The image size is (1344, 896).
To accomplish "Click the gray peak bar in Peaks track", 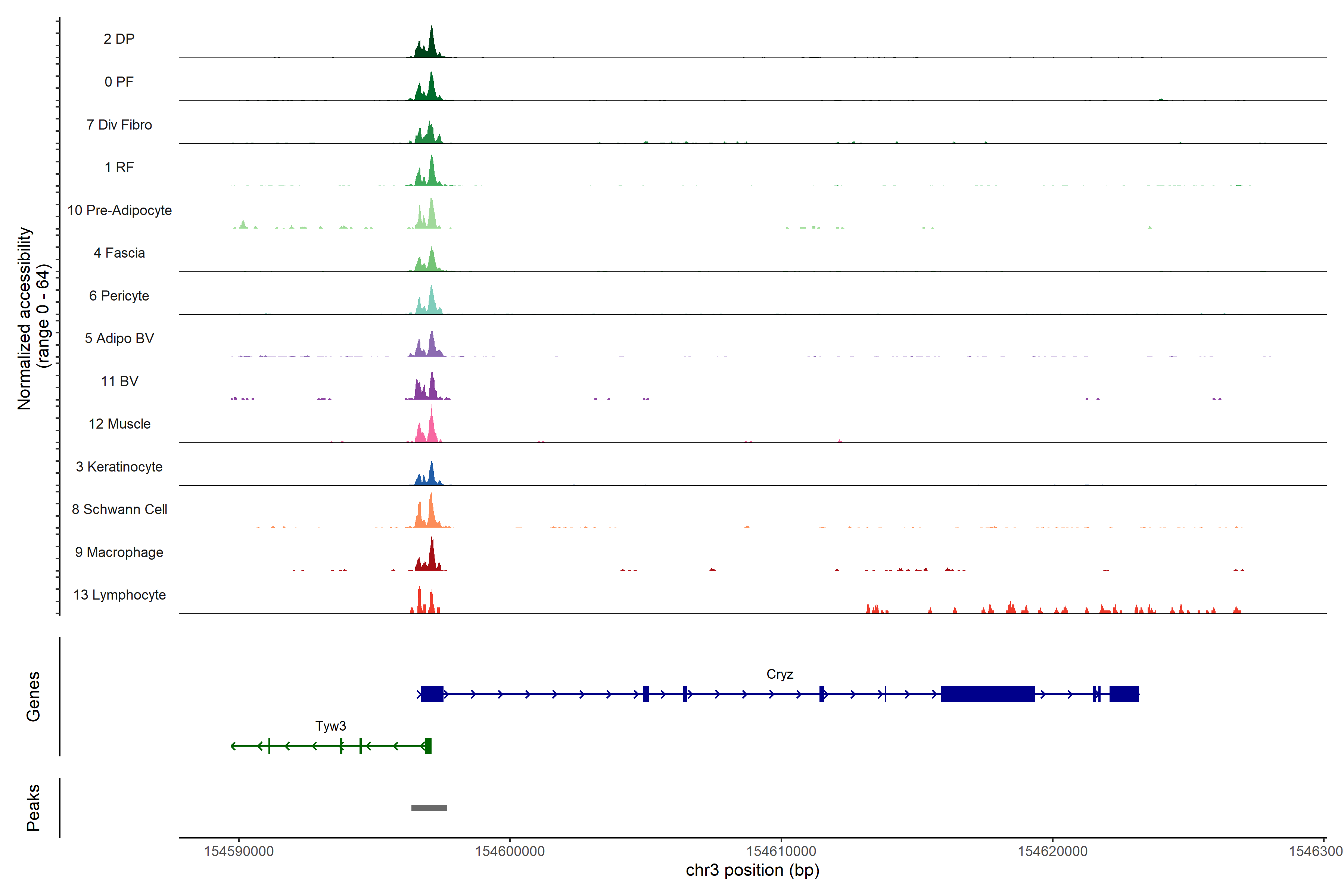I will 429,808.
